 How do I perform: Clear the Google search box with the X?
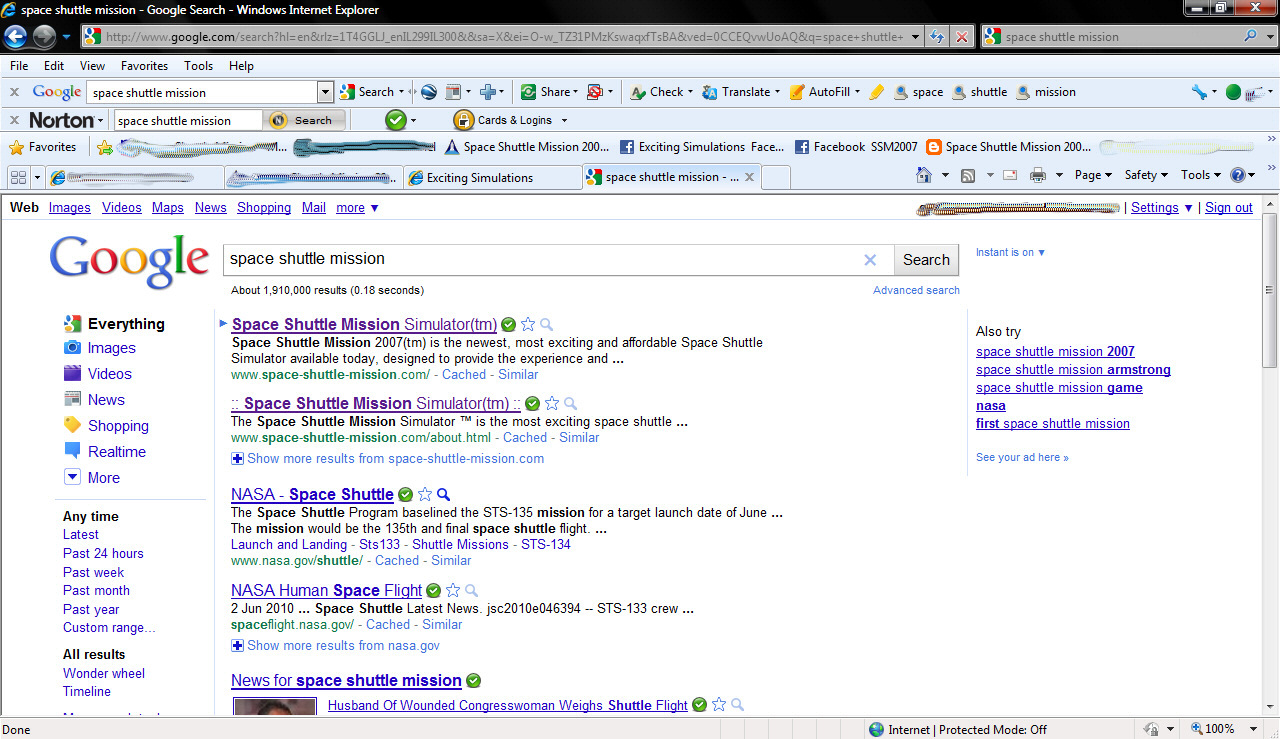870,260
